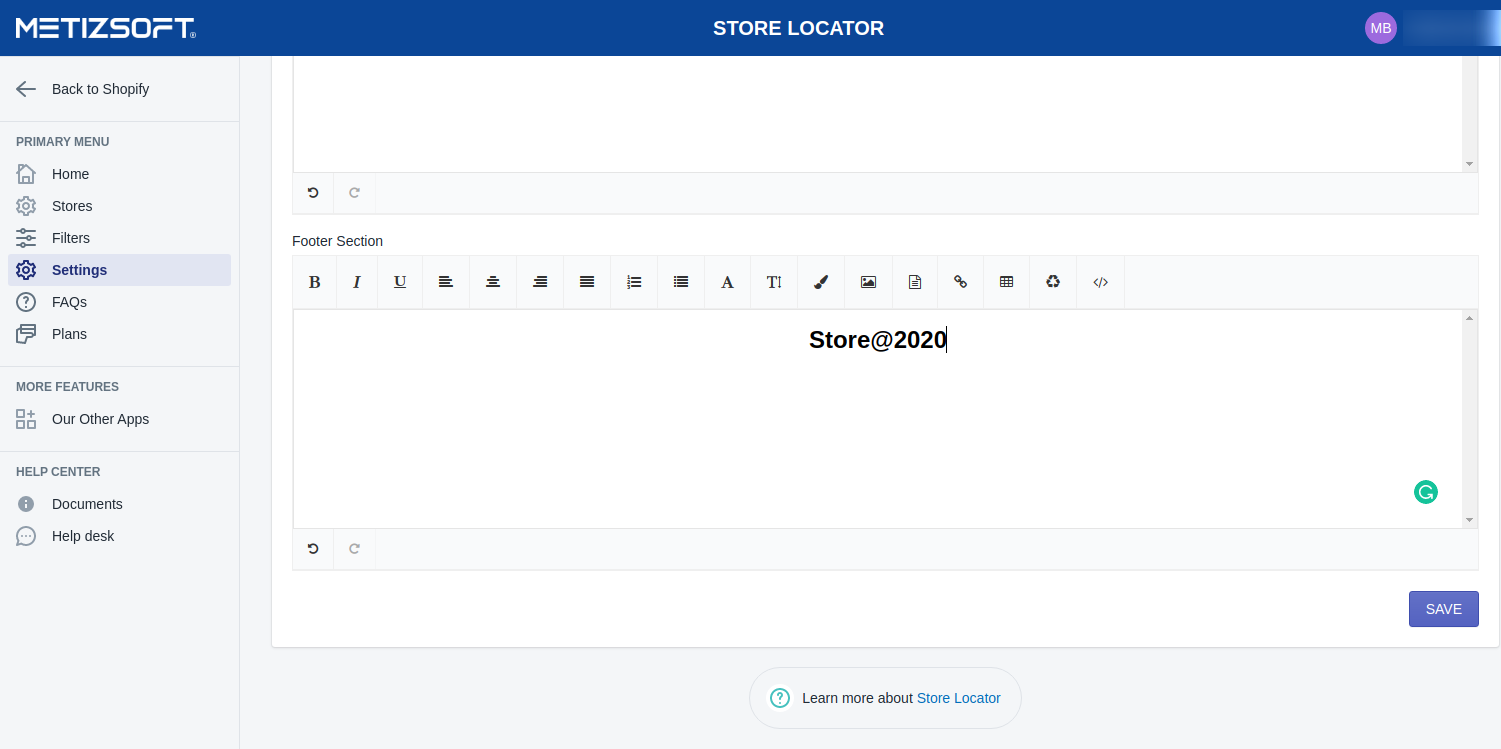Insert a table in footer editor
The image size is (1501, 749).
point(1006,282)
